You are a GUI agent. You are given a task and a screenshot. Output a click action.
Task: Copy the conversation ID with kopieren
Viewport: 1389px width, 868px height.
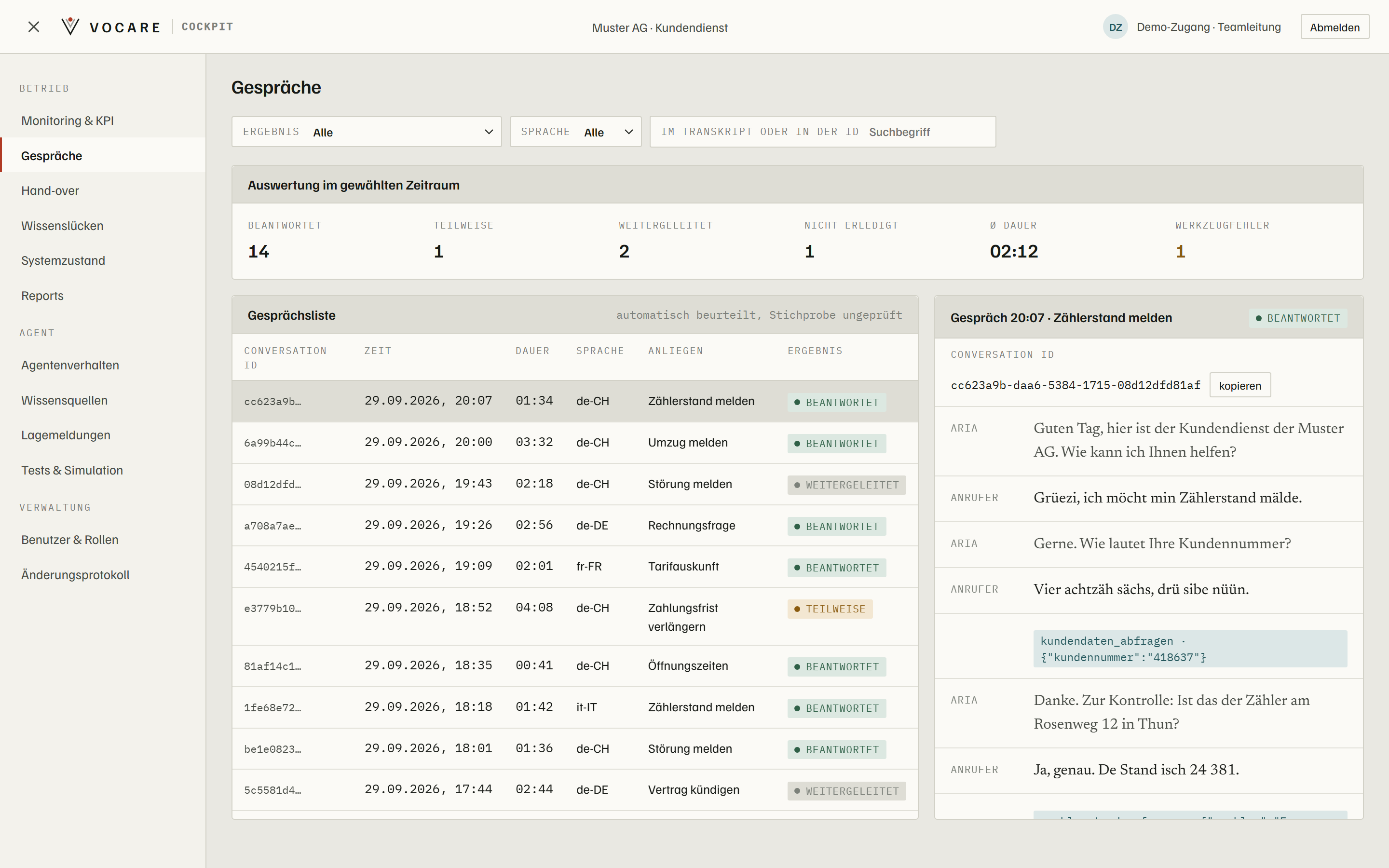tap(1240, 385)
